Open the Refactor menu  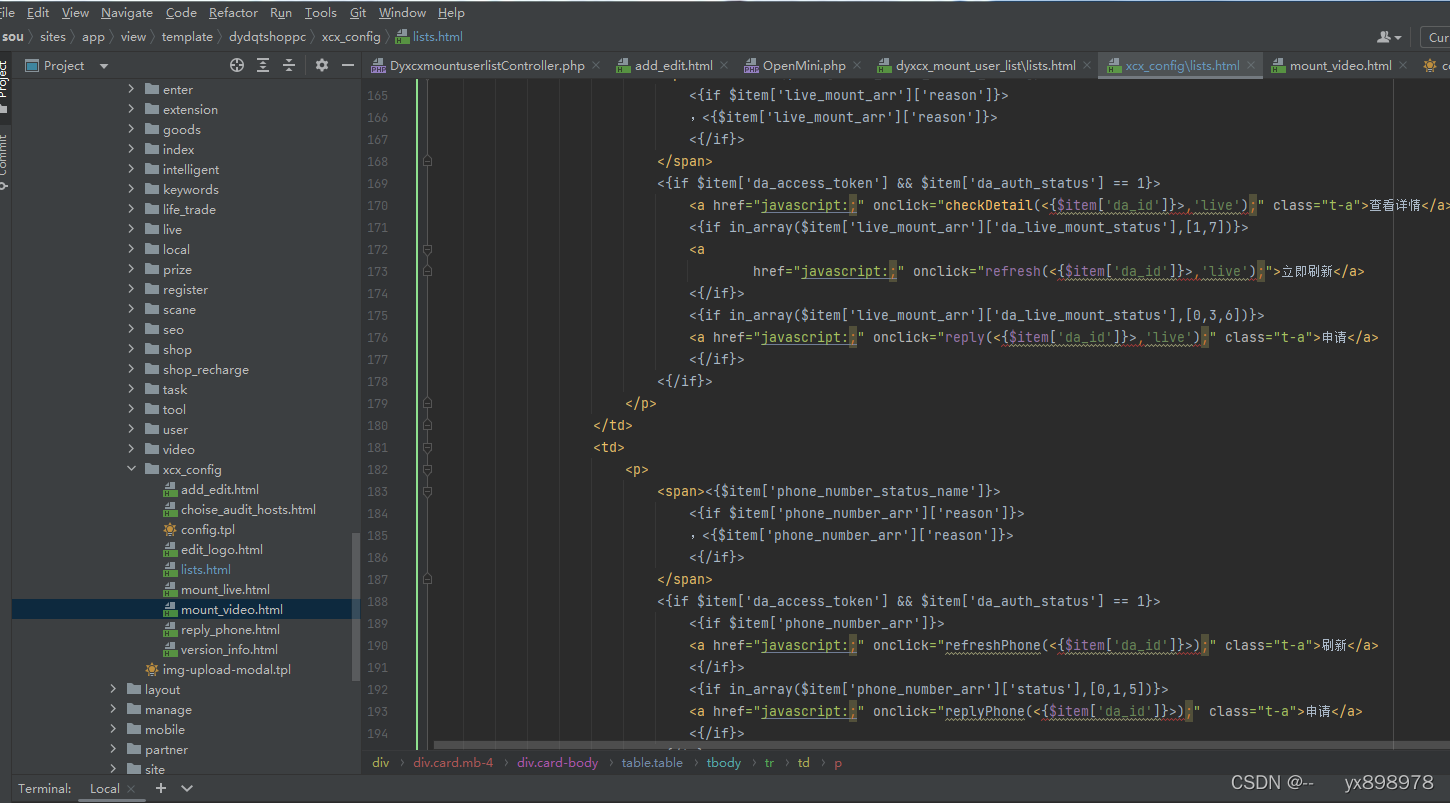point(233,13)
